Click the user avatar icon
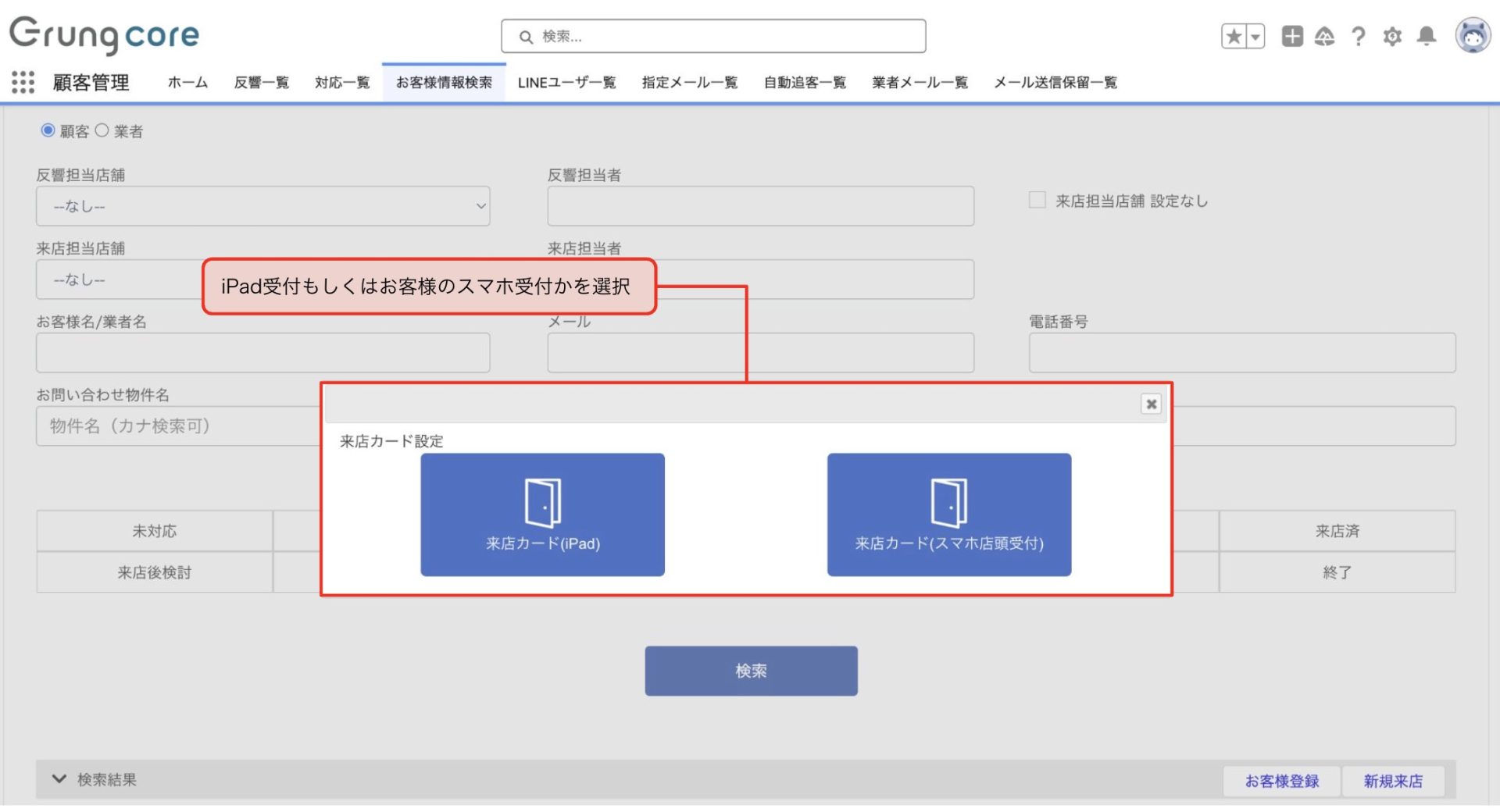The width and height of the screenshot is (1500, 812). [x=1473, y=36]
